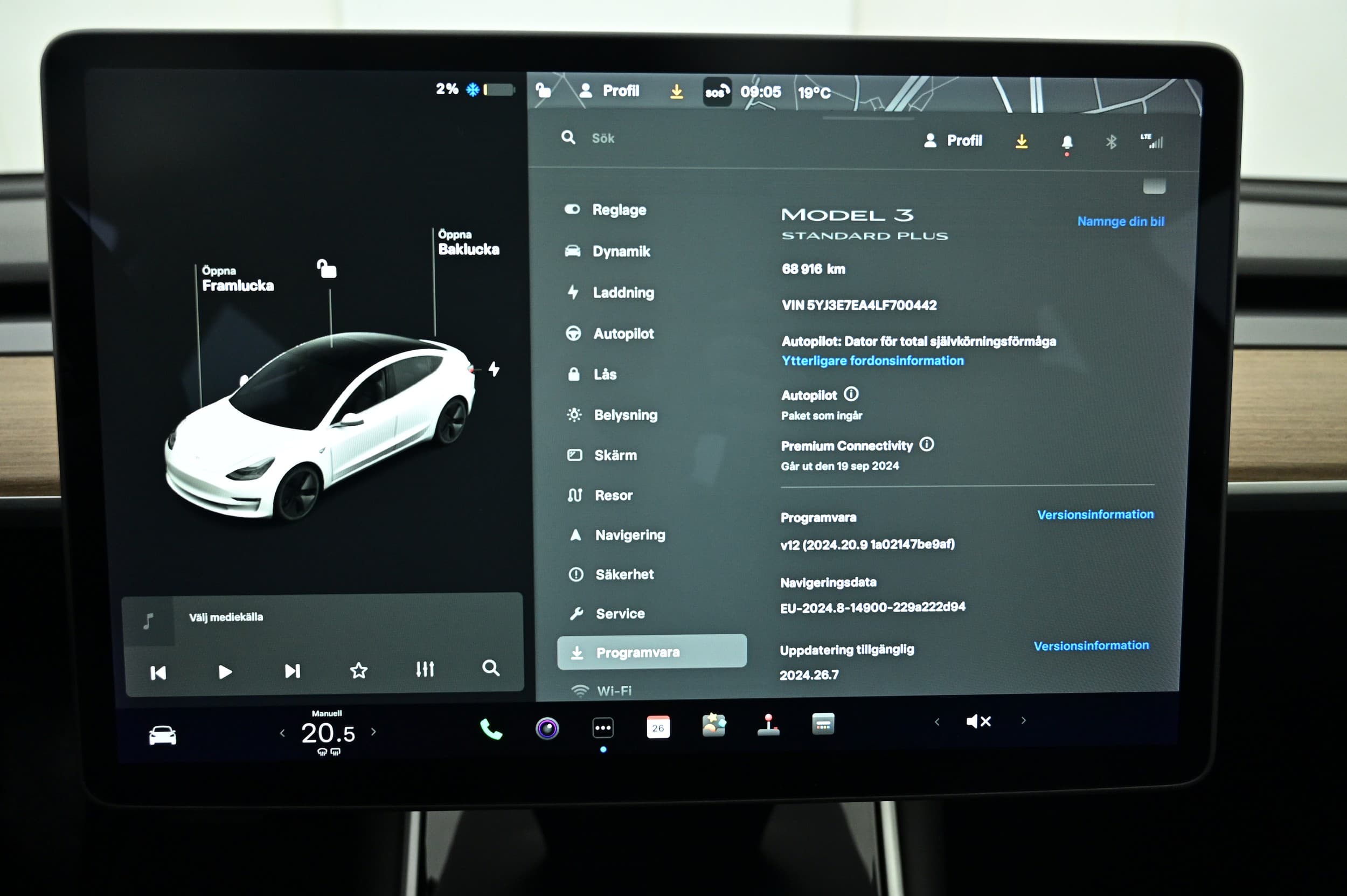
Task: Open the Dynamik settings
Action: coord(607,252)
